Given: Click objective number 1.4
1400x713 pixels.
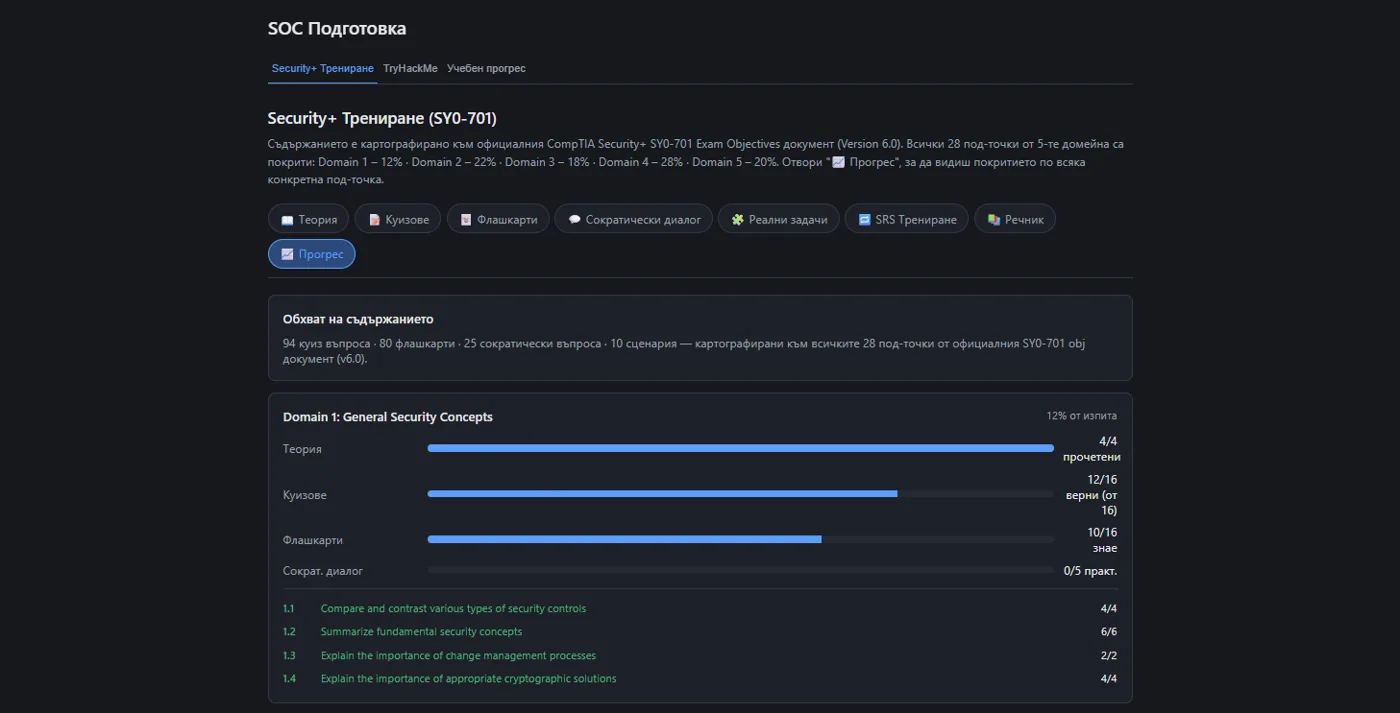Looking at the screenshot, I should coord(289,679).
